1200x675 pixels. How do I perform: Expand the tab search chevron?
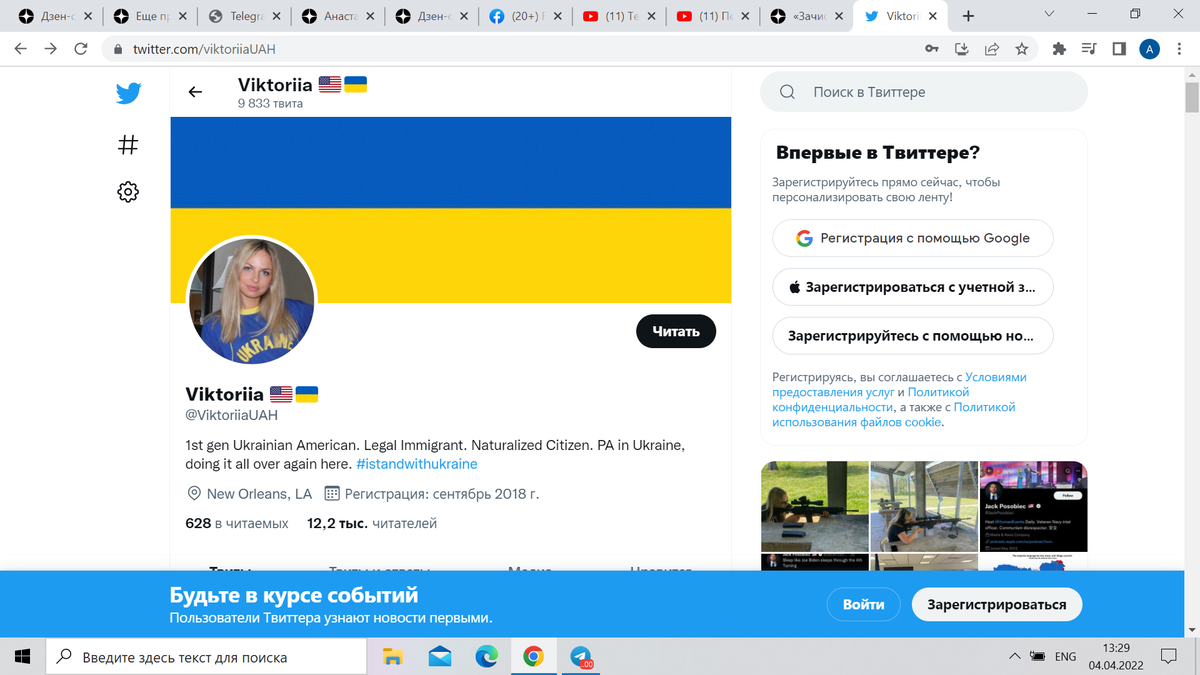click(1049, 14)
